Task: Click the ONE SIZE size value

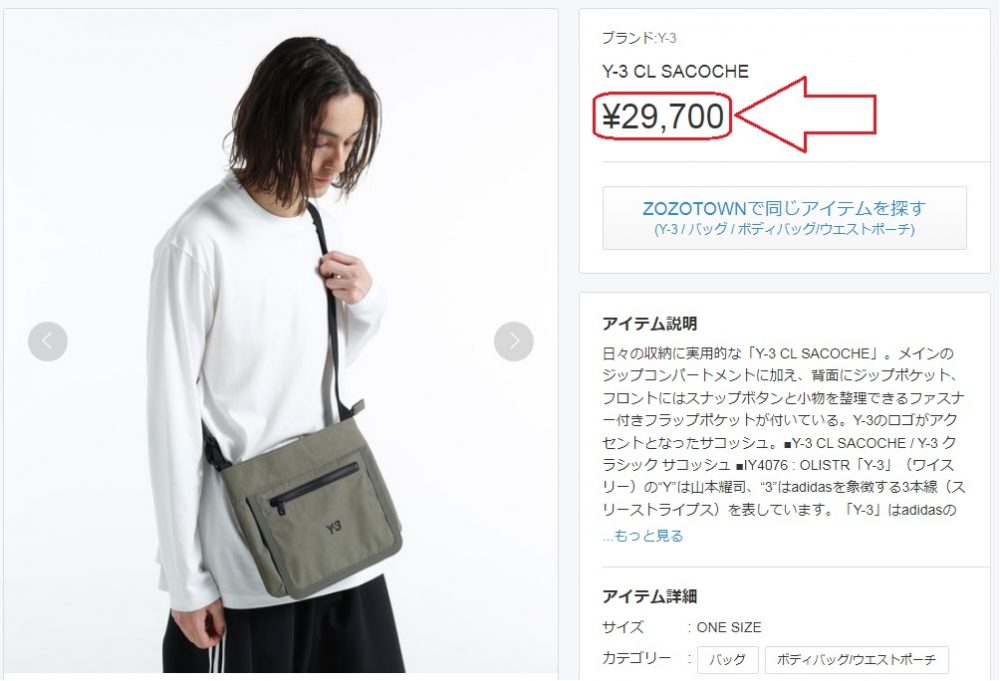Action: pyautogui.click(x=729, y=627)
